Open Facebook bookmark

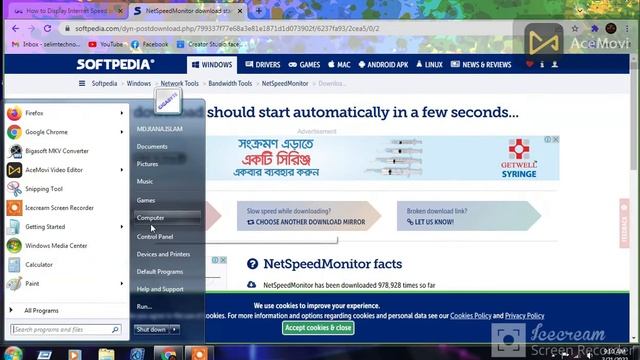point(149,44)
